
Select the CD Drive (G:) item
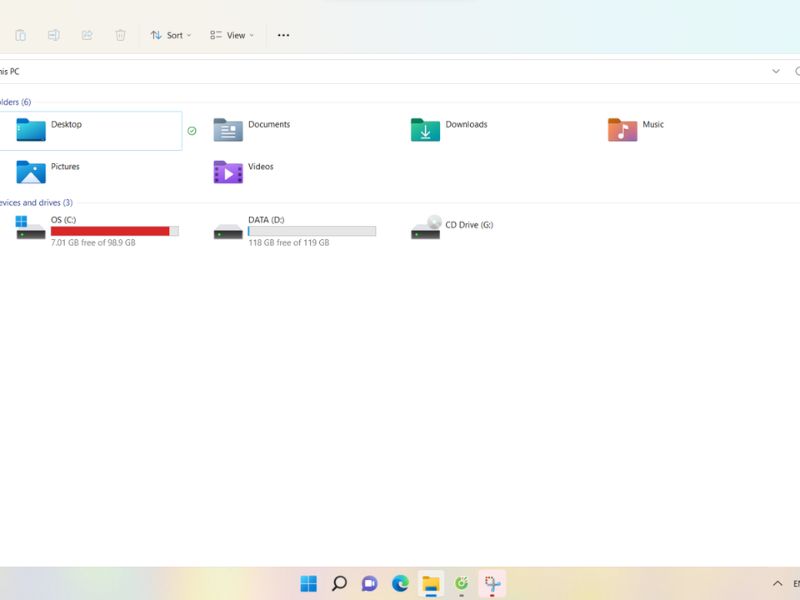(x=452, y=227)
